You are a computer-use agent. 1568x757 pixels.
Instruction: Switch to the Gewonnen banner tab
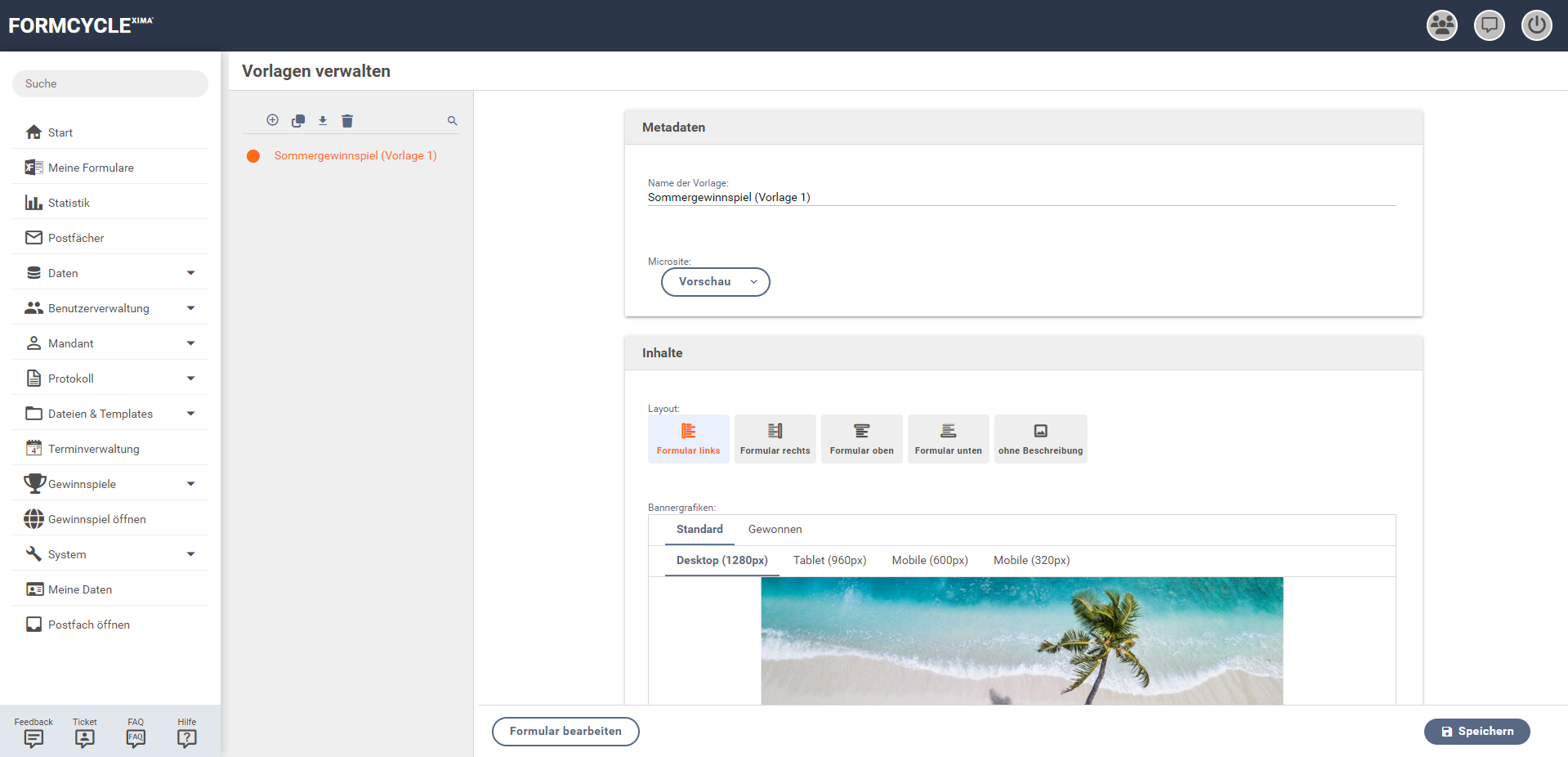775,530
